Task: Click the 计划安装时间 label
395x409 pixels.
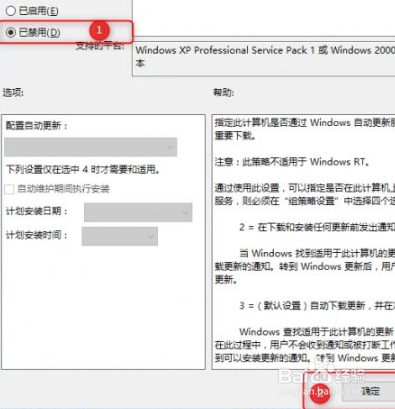Action: click(37, 235)
